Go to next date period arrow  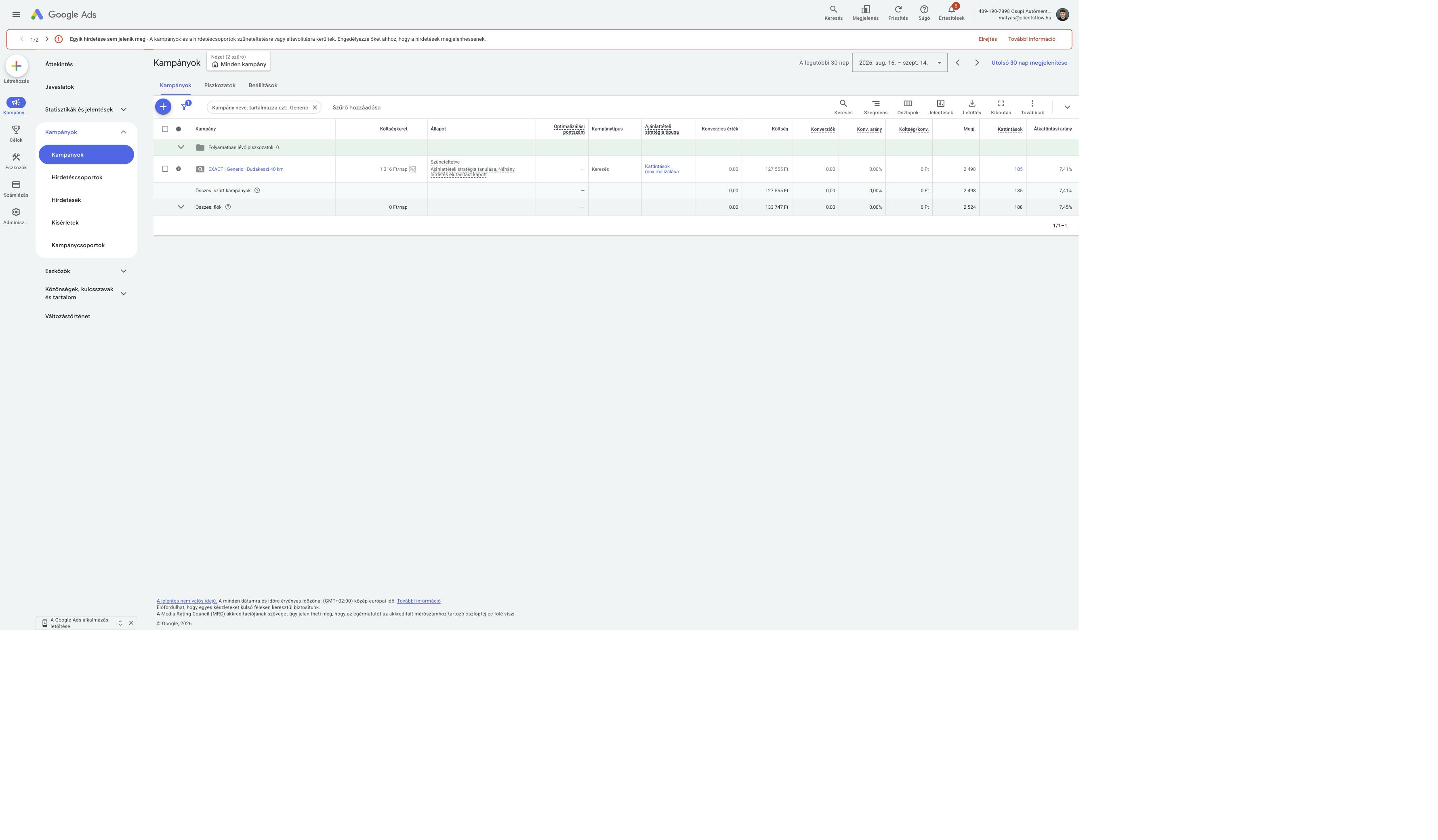[x=976, y=63]
